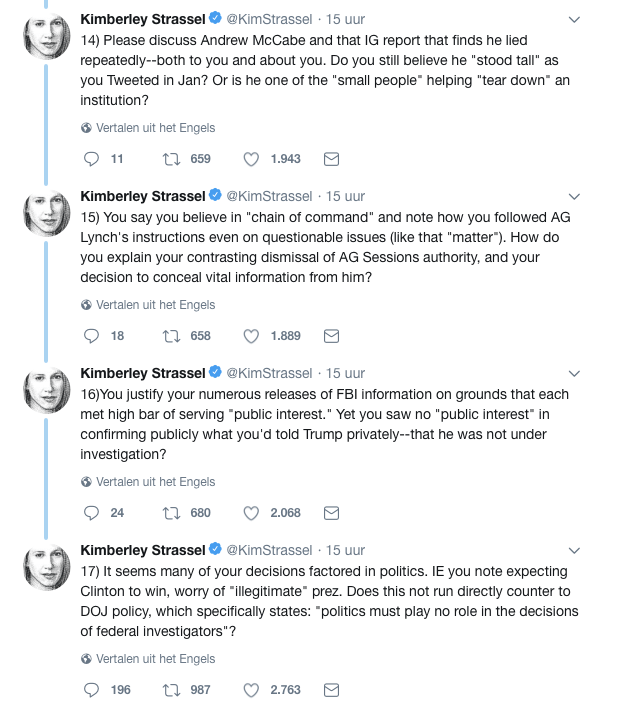
Task: Toggle retweet on tweet 17 with 987 retweets
Action: point(171,690)
